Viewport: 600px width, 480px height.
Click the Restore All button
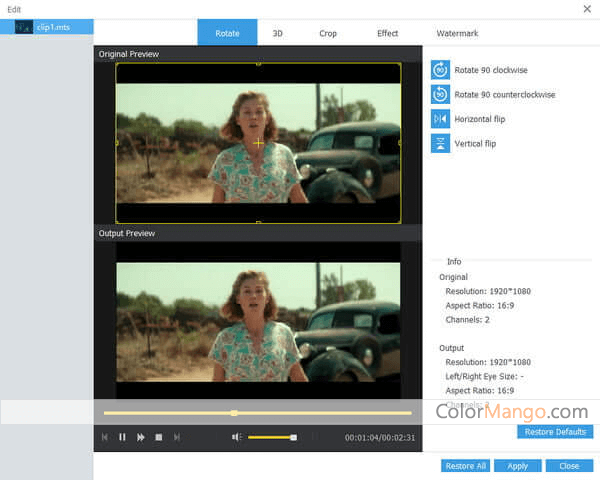466,466
